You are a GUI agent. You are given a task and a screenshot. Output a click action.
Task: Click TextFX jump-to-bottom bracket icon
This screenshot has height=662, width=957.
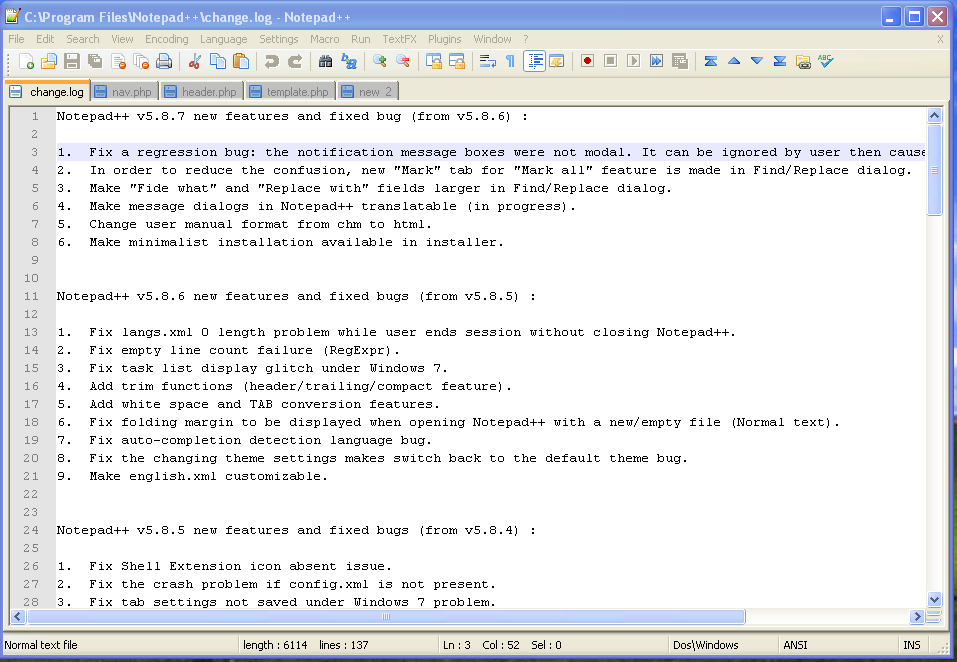click(x=780, y=61)
